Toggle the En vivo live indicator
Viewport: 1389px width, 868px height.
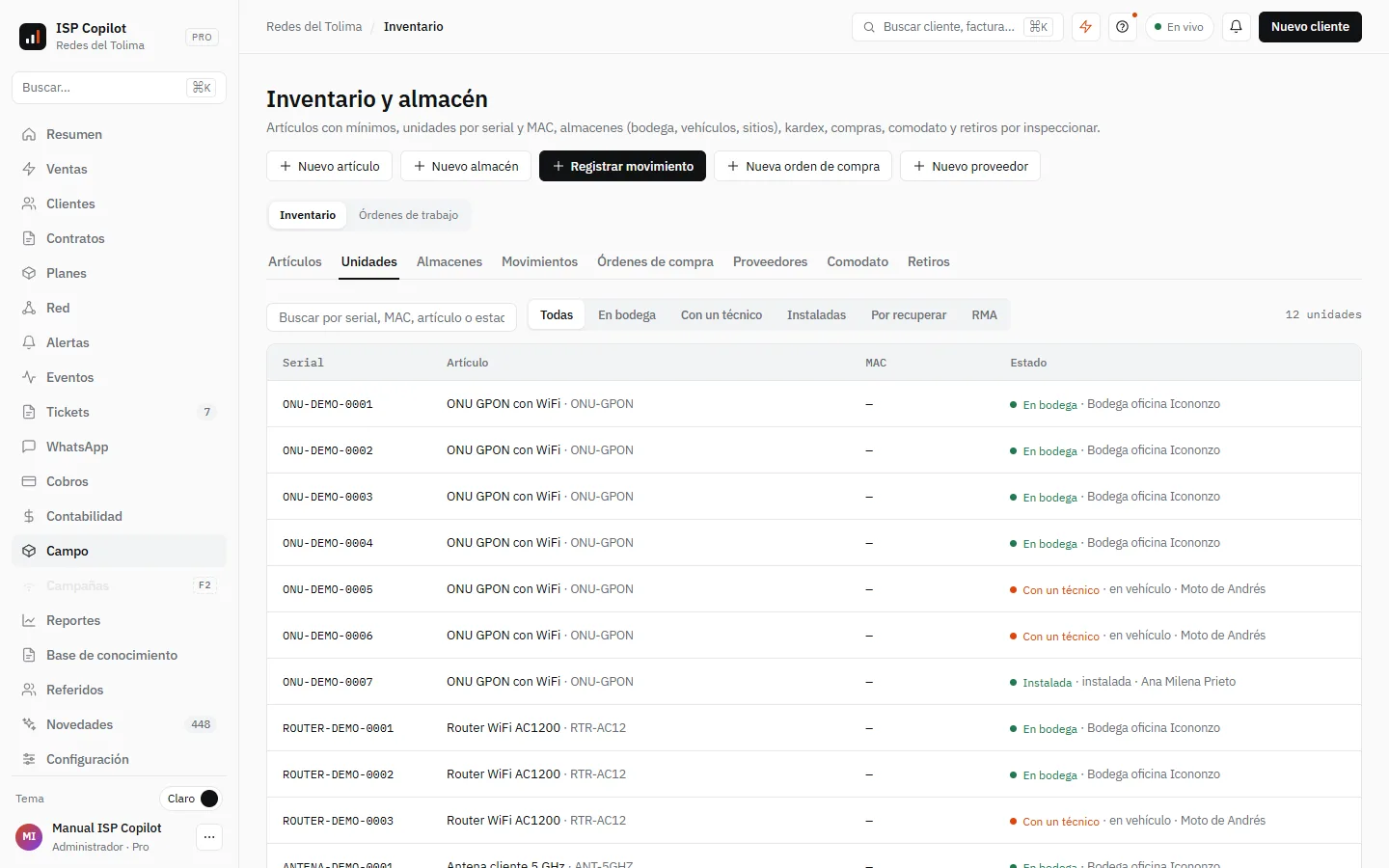coord(1180,27)
